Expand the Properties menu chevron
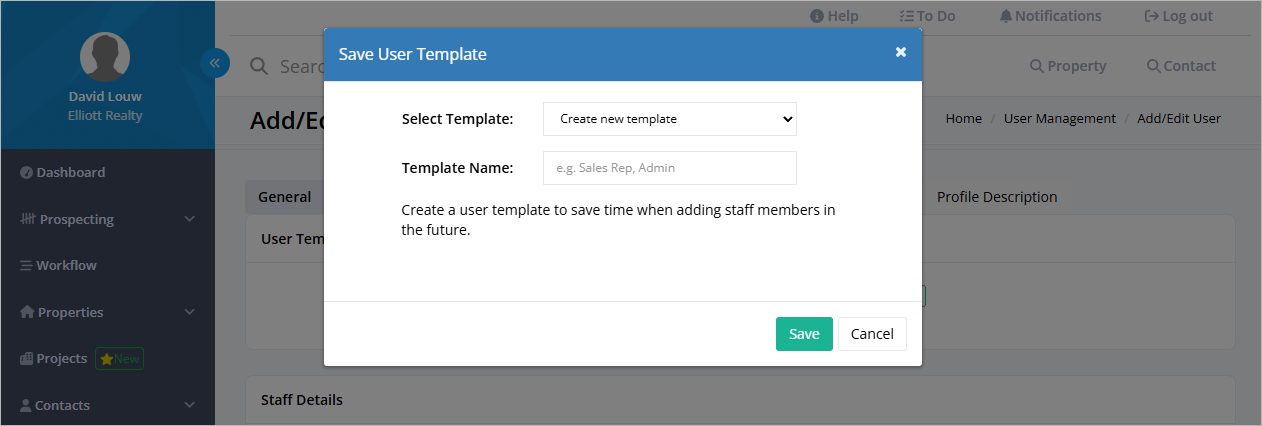Screen dimensions: 1262x426 pos(190,312)
